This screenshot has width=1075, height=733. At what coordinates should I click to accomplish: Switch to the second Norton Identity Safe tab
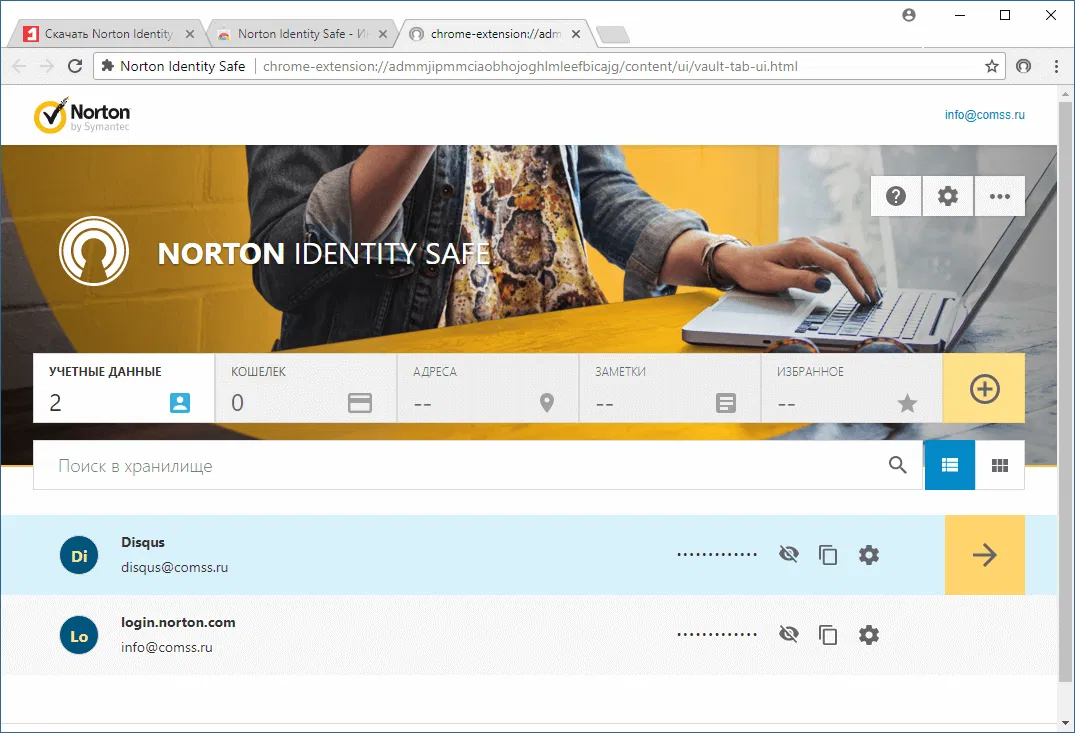pyautogui.click(x=302, y=34)
